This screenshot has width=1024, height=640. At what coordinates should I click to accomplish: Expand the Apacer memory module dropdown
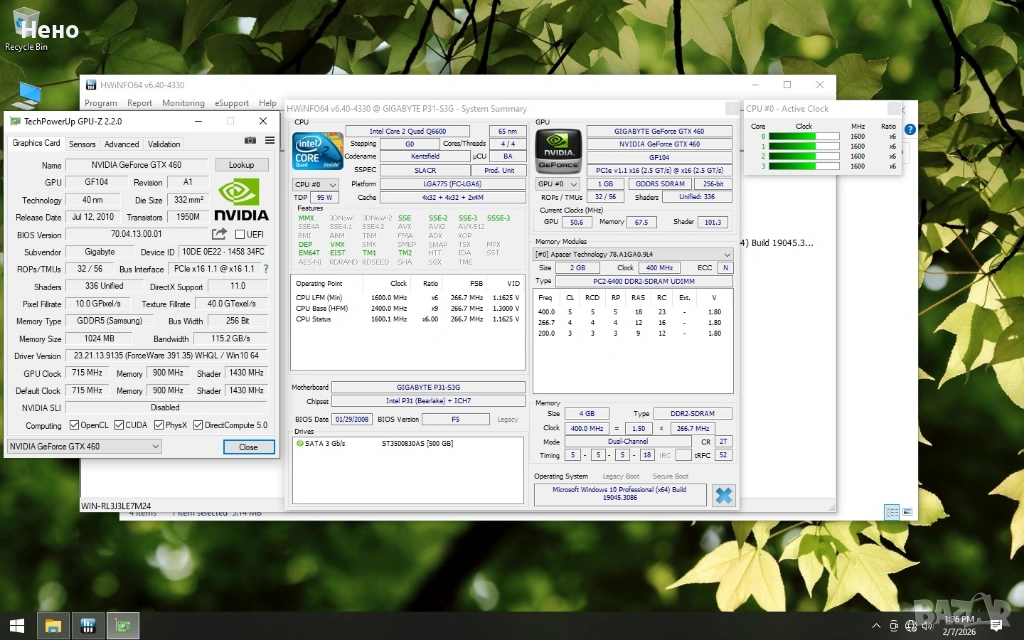point(633,254)
